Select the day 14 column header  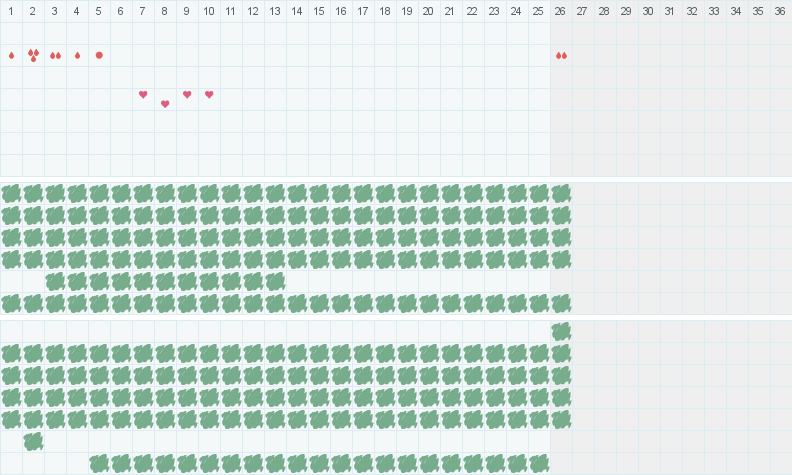(x=297, y=11)
